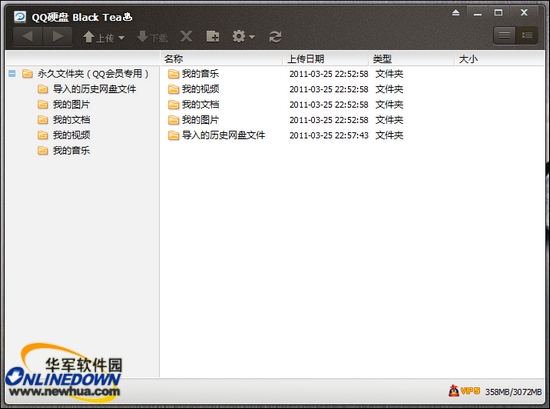This screenshot has height=409, width=550.
Task: Select 我的音乐 folder in the file list
Action: [200, 74]
